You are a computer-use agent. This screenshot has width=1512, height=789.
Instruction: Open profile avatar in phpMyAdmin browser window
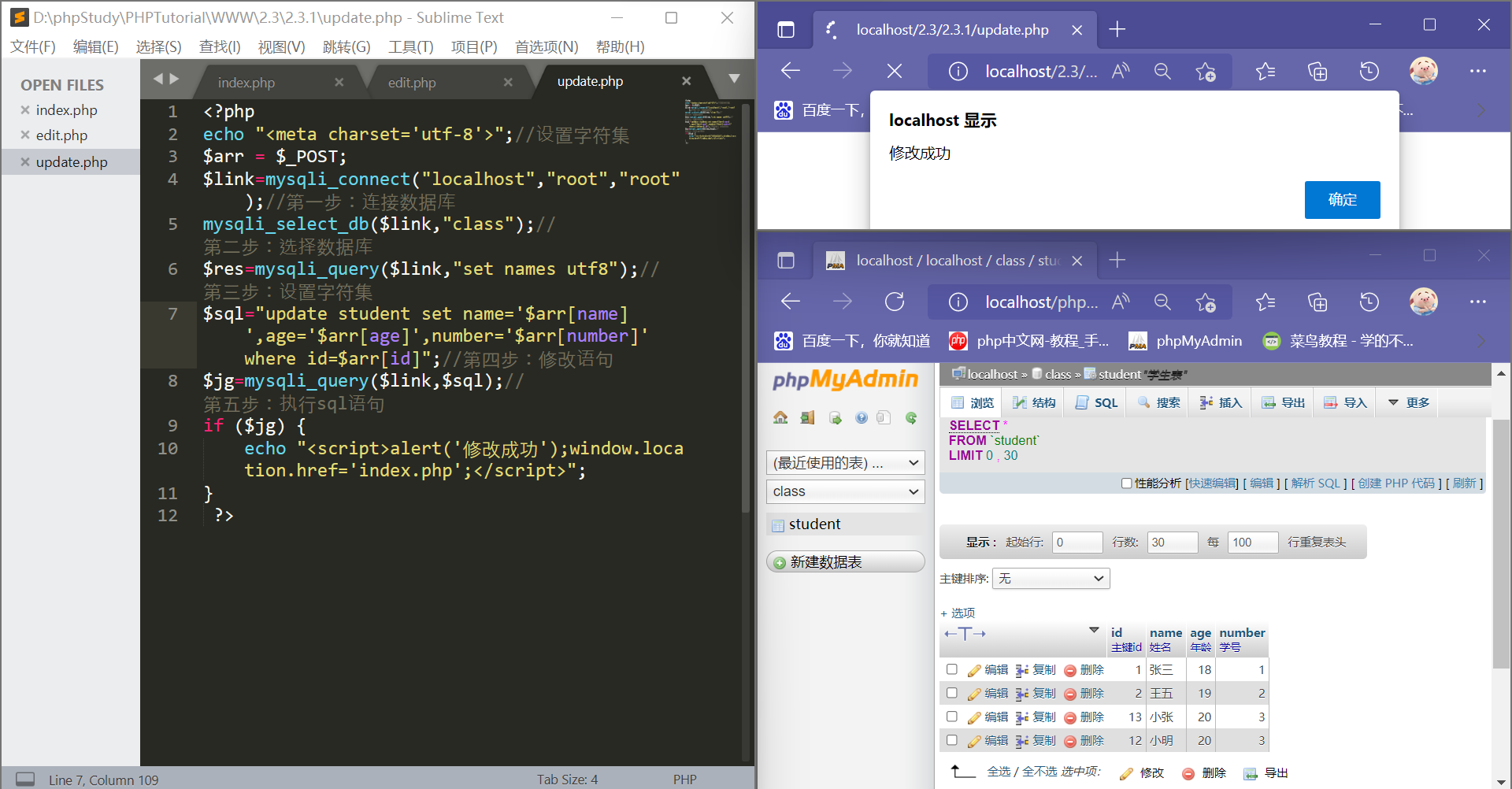[1423, 302]
